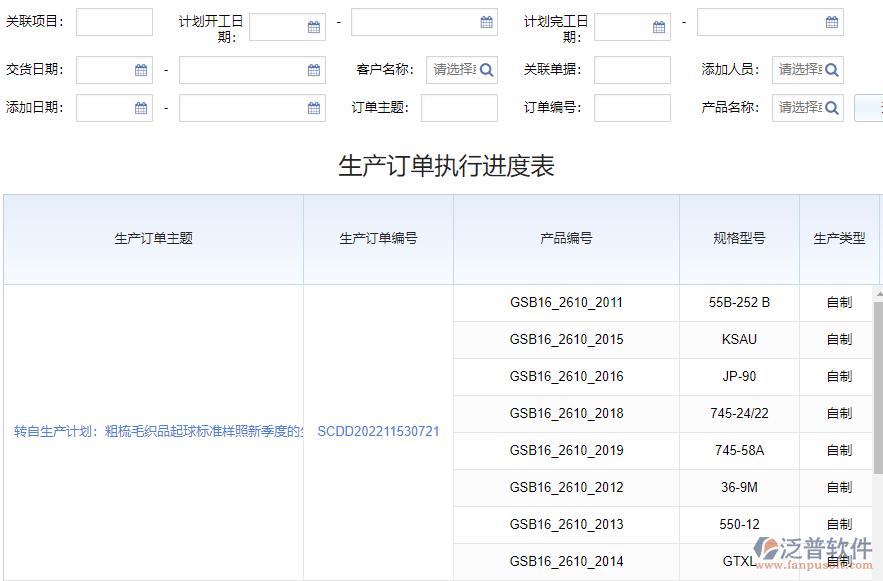Click the 订单编号 input field
Image resolution: width=883 pixels, height=581 pixels.
632,108
